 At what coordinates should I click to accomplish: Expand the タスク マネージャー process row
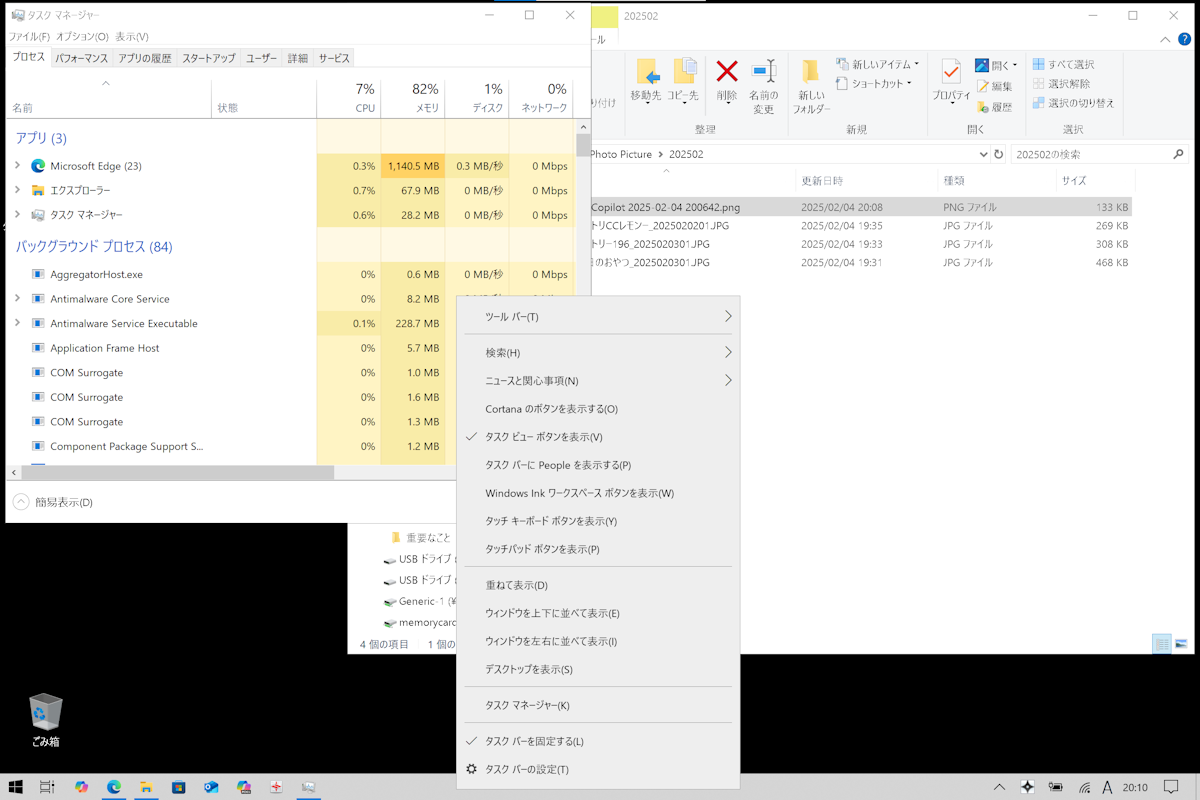coord(17,215)
